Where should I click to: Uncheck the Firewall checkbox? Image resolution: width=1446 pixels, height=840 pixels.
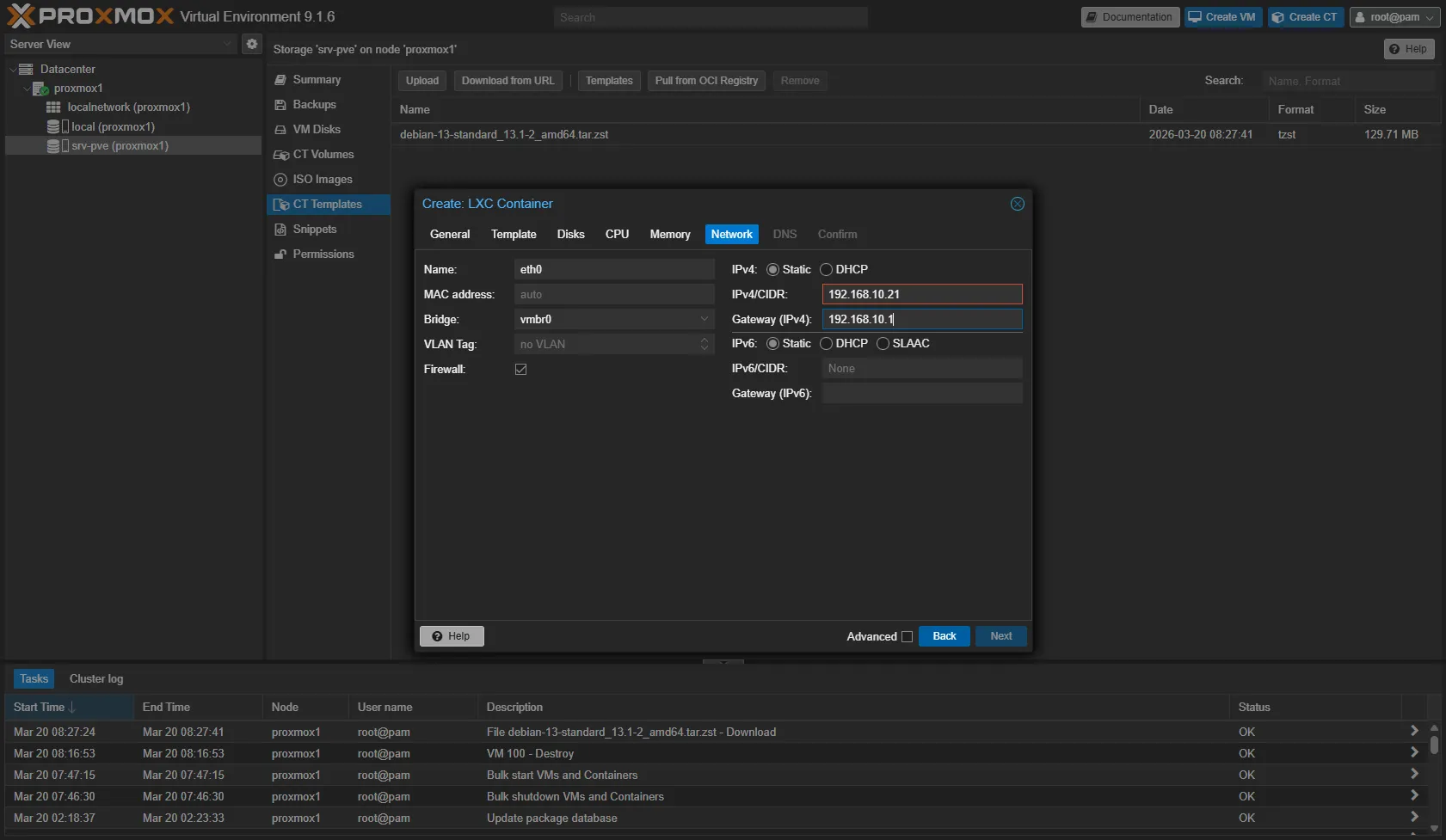pyautogui.click(x=520, y=370)
